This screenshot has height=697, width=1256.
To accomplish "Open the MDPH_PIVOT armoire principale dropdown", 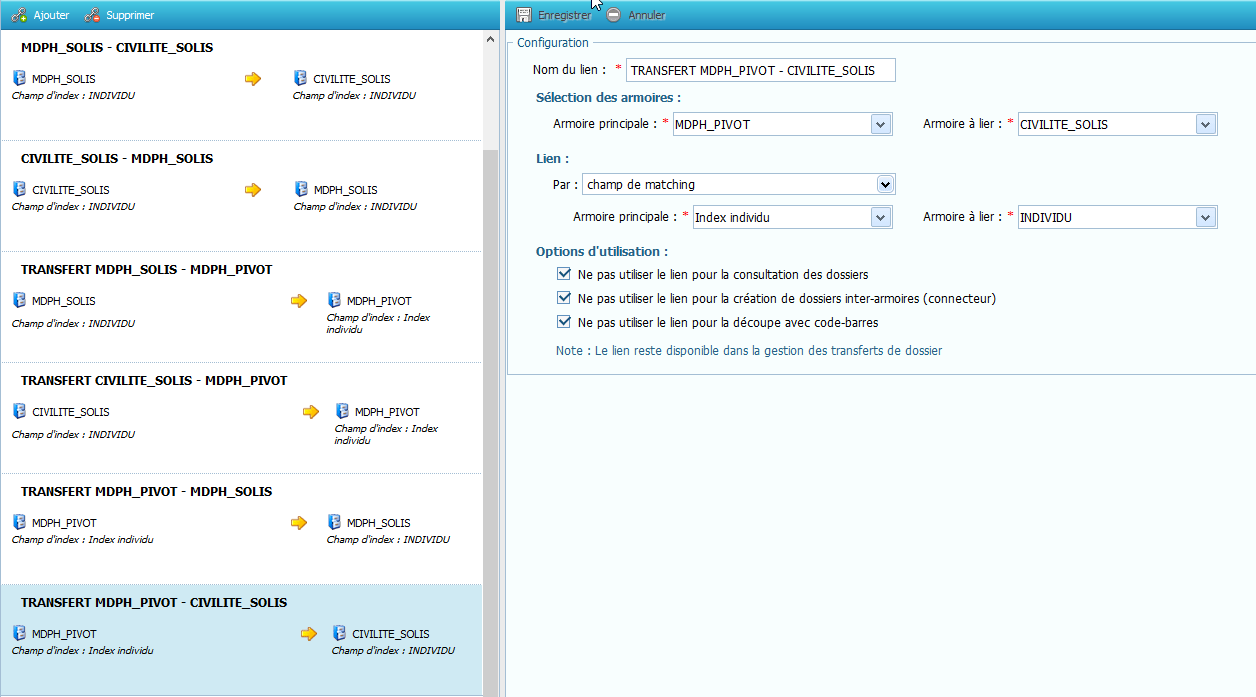I will [x=880, y=125].
